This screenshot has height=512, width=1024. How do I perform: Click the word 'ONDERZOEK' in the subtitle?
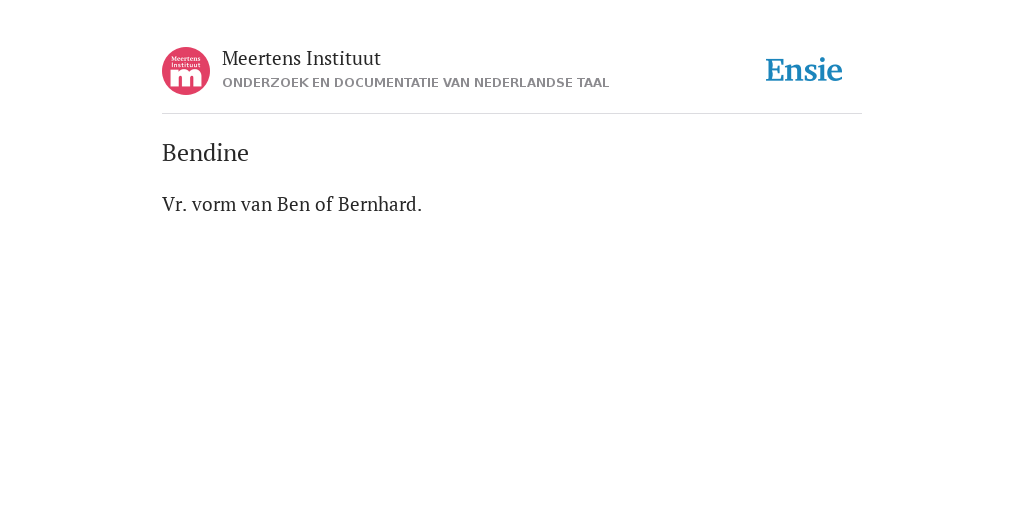[x=265, y=83]
